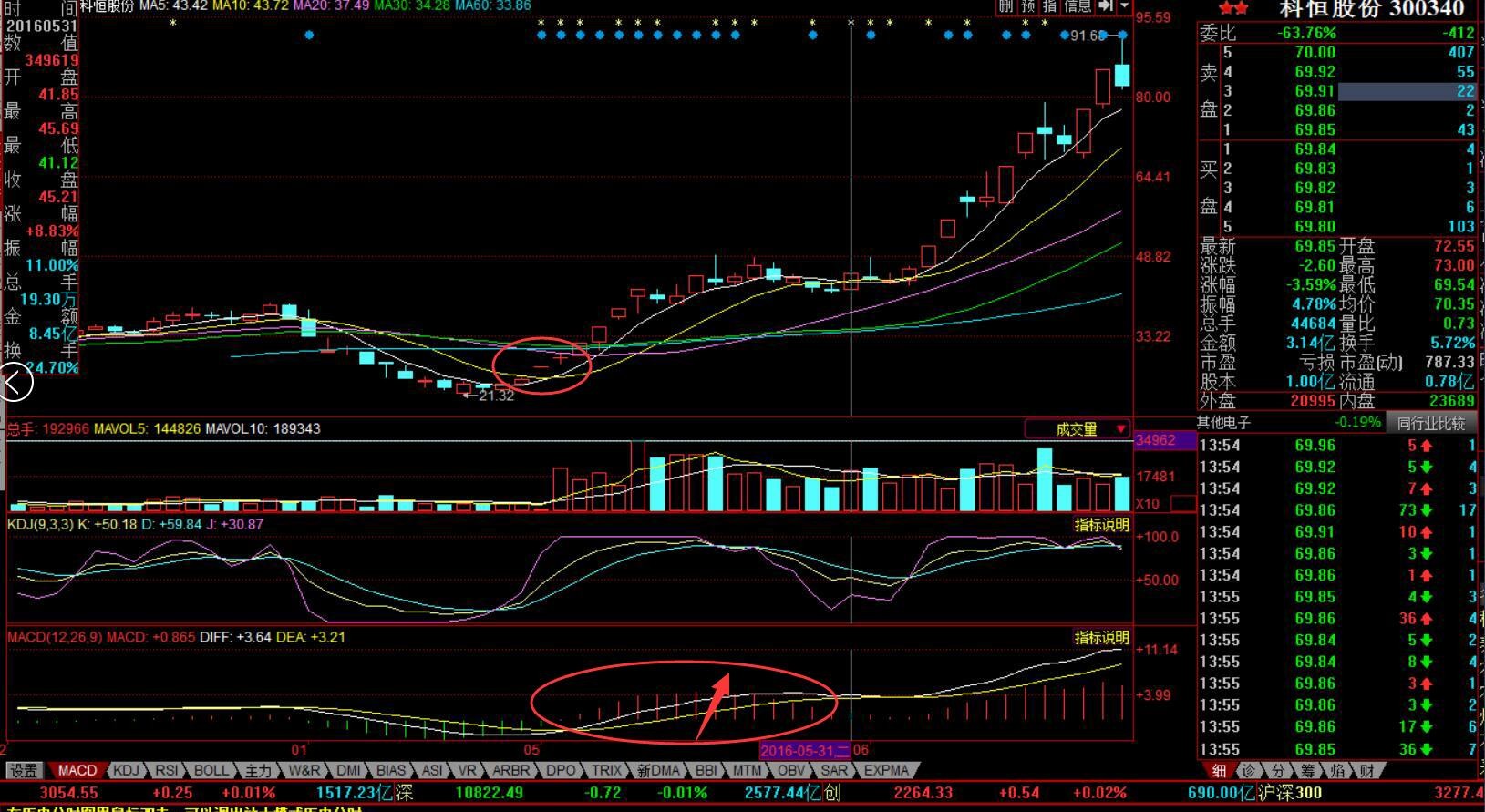
Task: Open the 信息 info button
Action: [x=1077, y=5]
